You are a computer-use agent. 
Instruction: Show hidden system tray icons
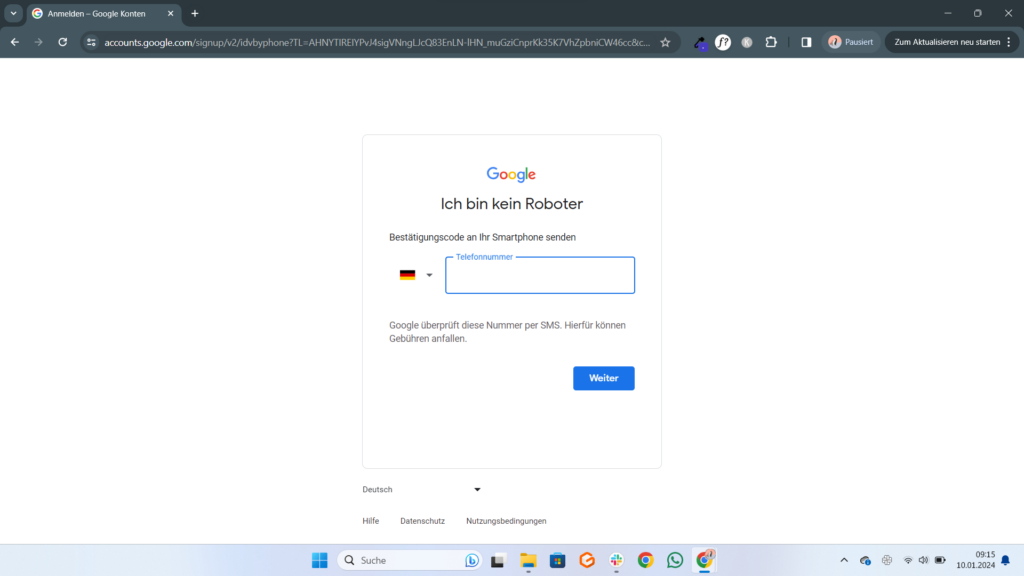(x=843, y=560)
